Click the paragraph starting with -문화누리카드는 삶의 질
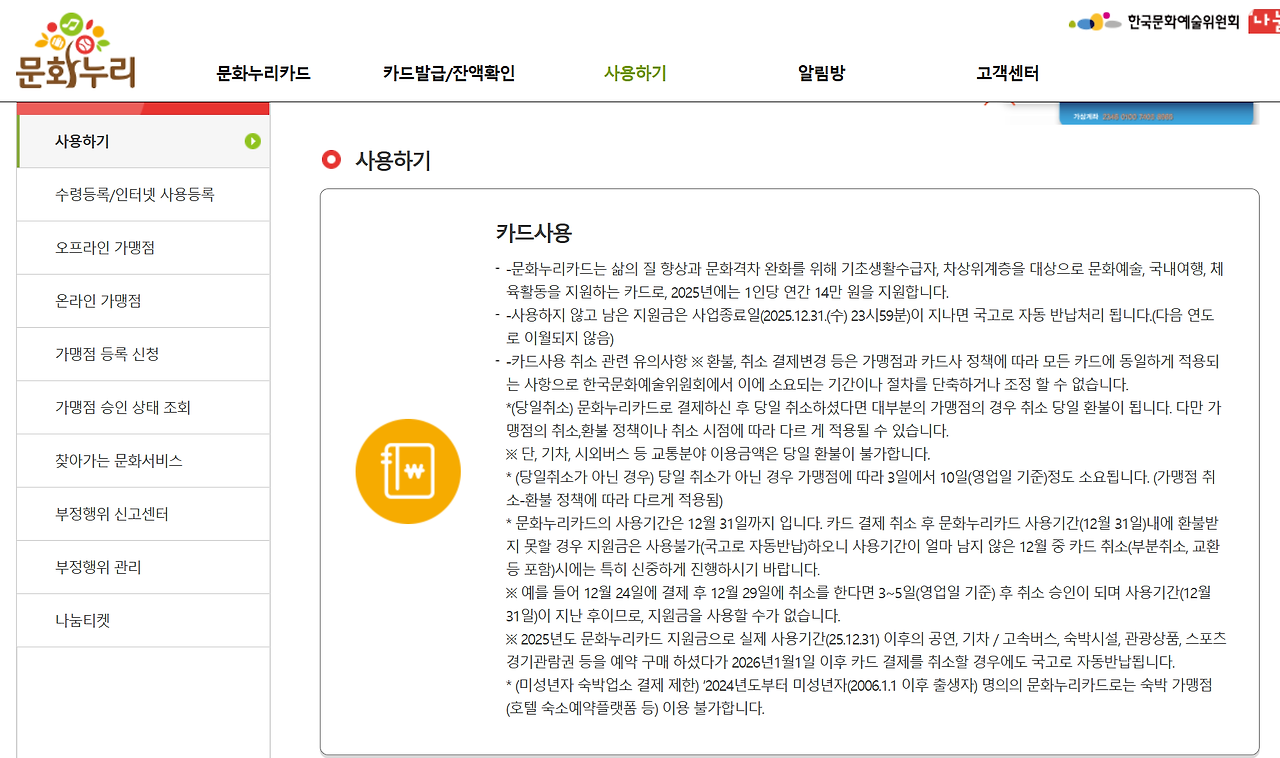 pos(864,281)
